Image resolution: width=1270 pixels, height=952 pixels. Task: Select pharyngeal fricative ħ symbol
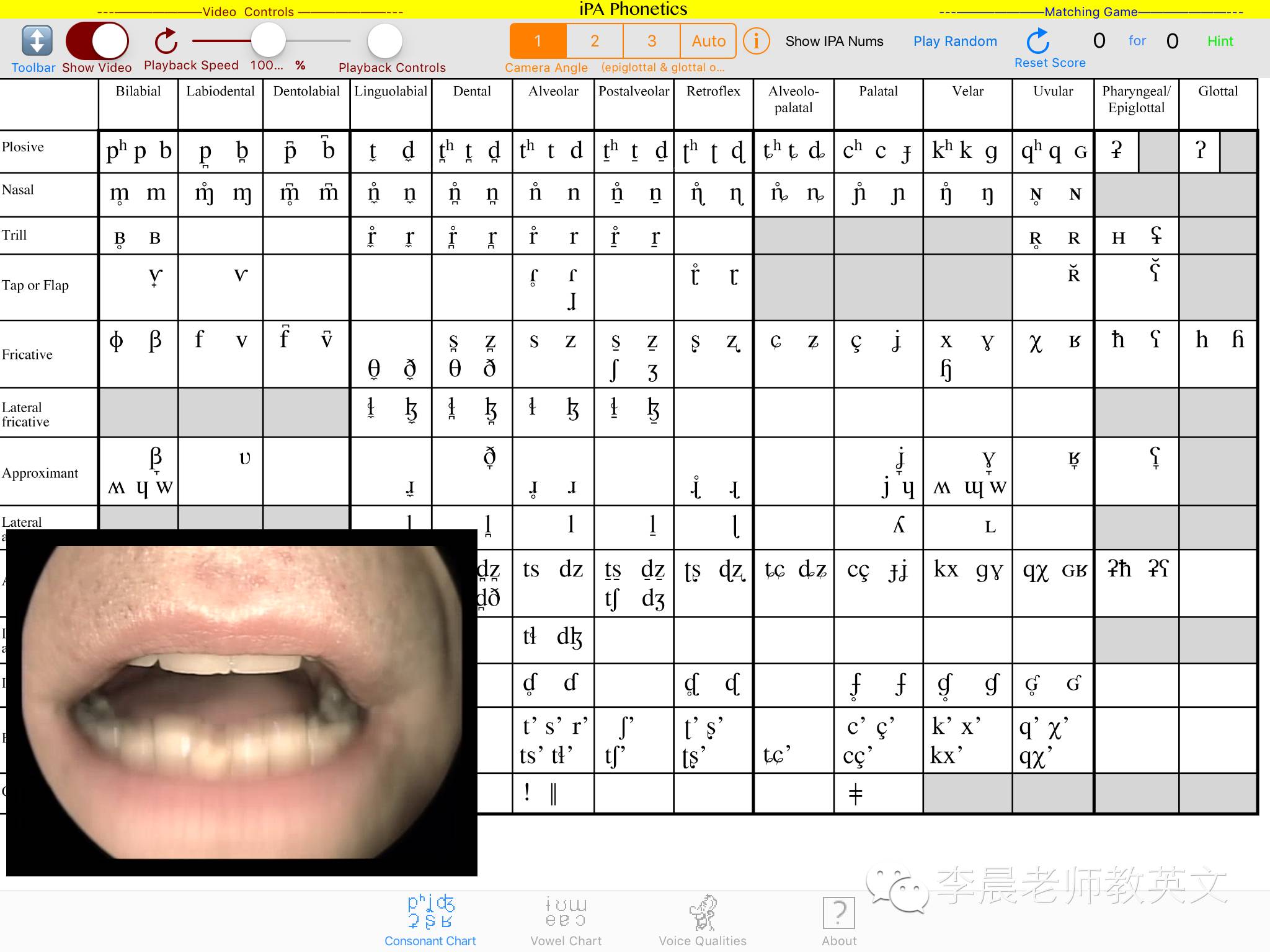click(1117, 339)
